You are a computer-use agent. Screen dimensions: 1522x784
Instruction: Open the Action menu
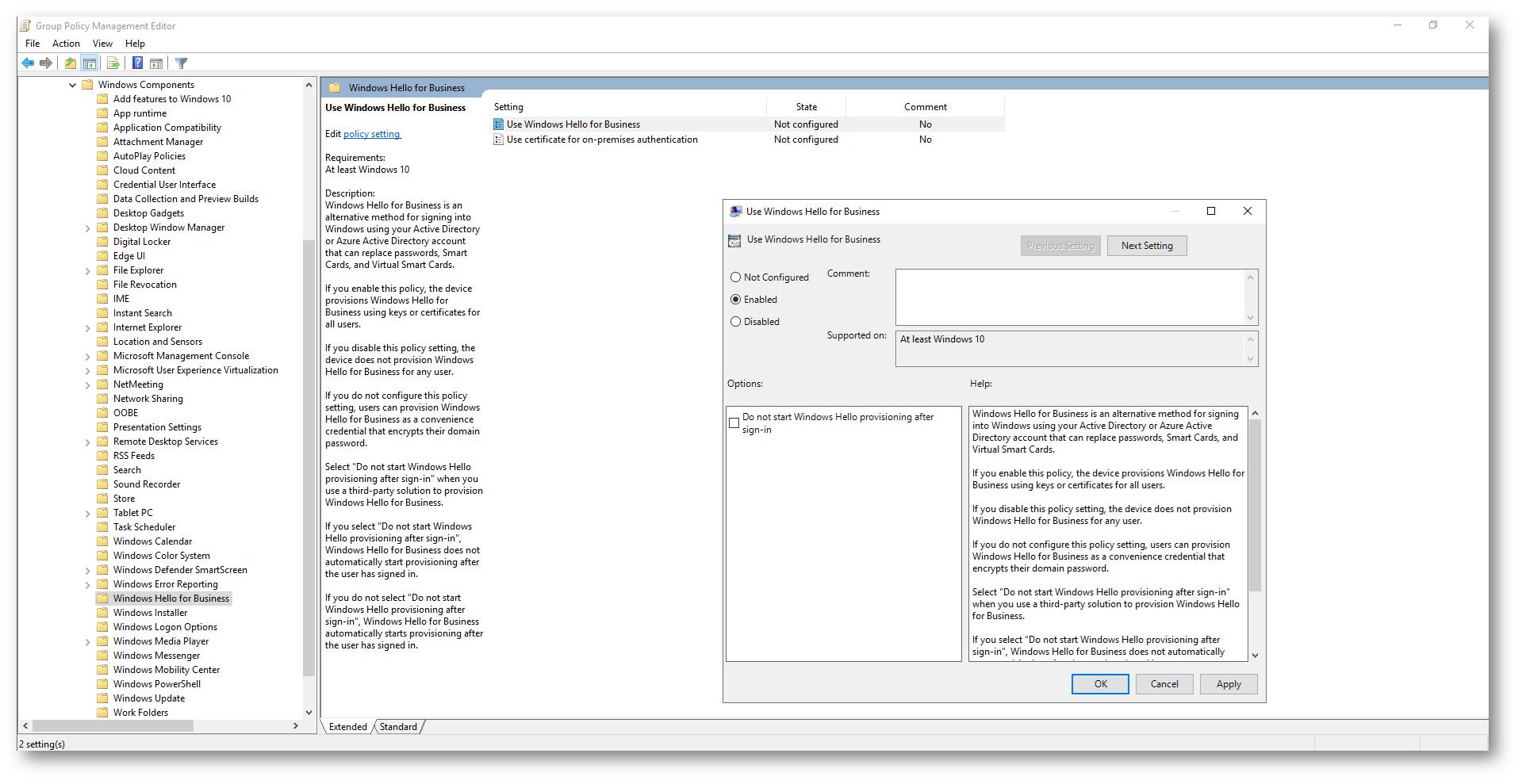pyautogui.click(x=66, y=44)
